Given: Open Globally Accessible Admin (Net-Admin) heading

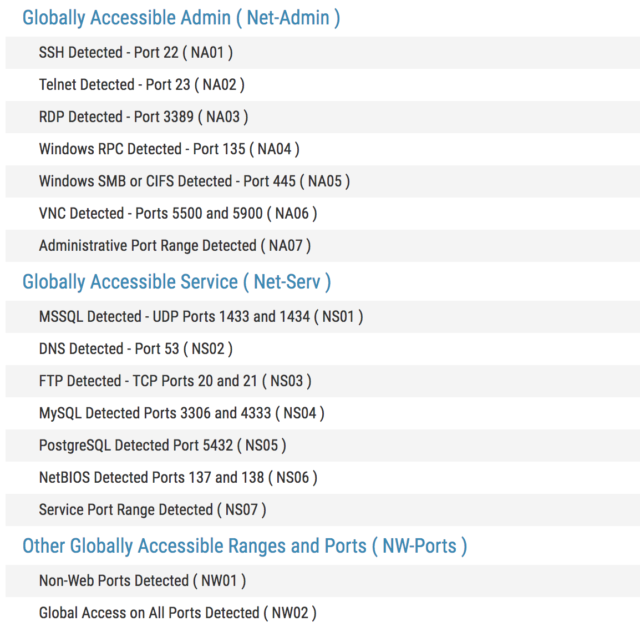Looking at the screenshot, I should coord(181,17).
